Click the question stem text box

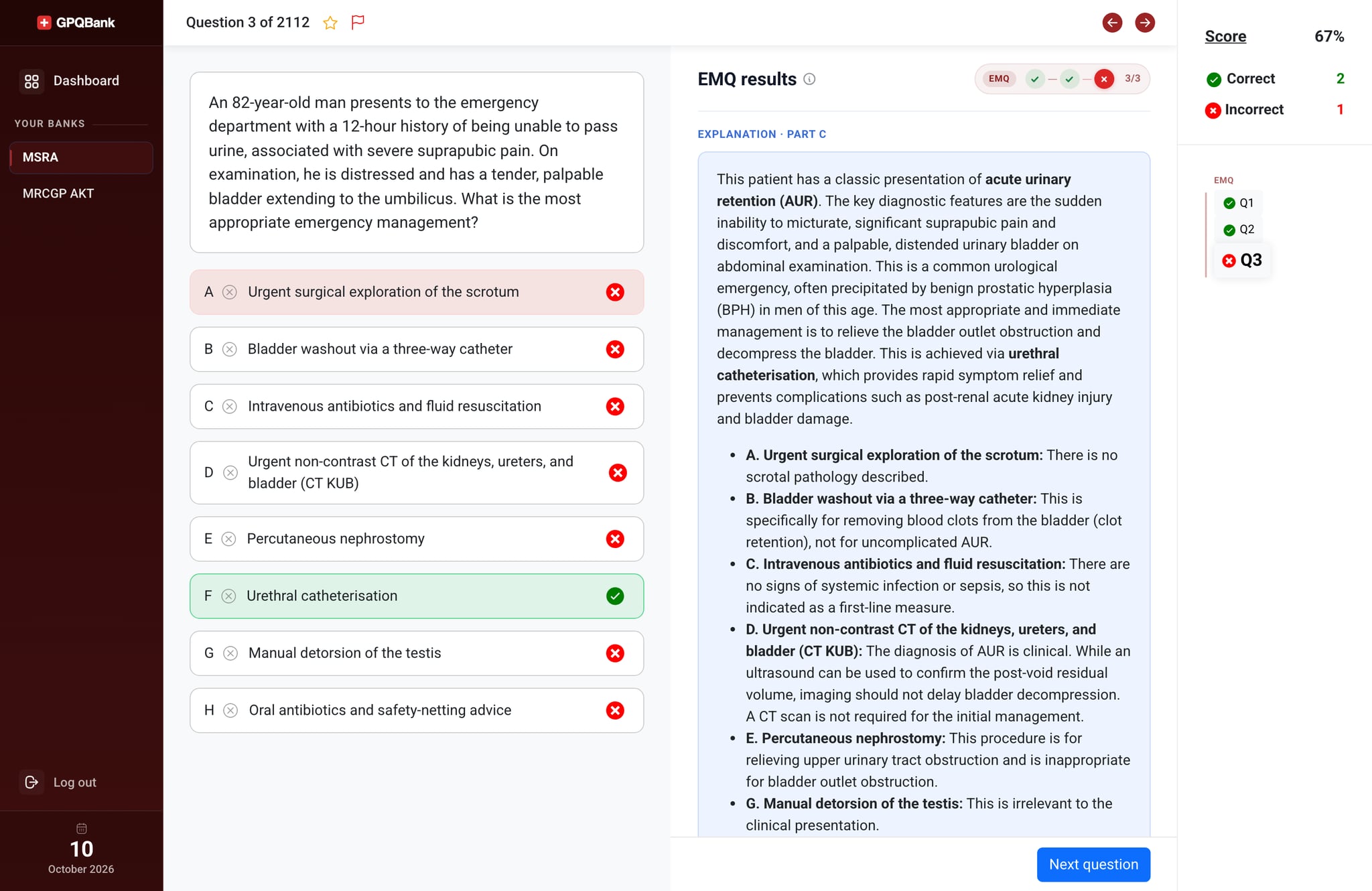[417, 163]
